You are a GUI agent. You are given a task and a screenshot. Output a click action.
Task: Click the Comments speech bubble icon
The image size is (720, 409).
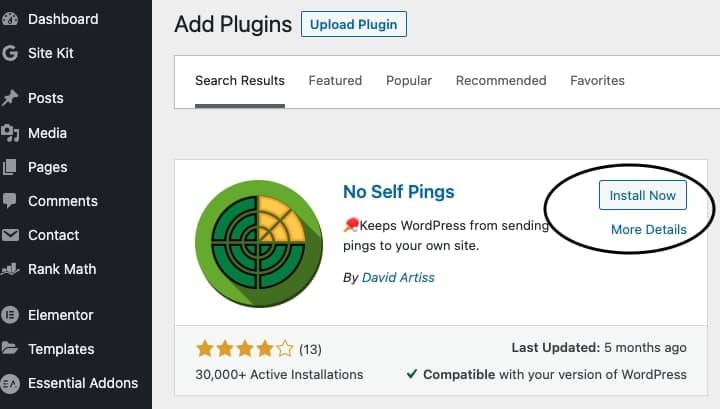tap(9, 201)
